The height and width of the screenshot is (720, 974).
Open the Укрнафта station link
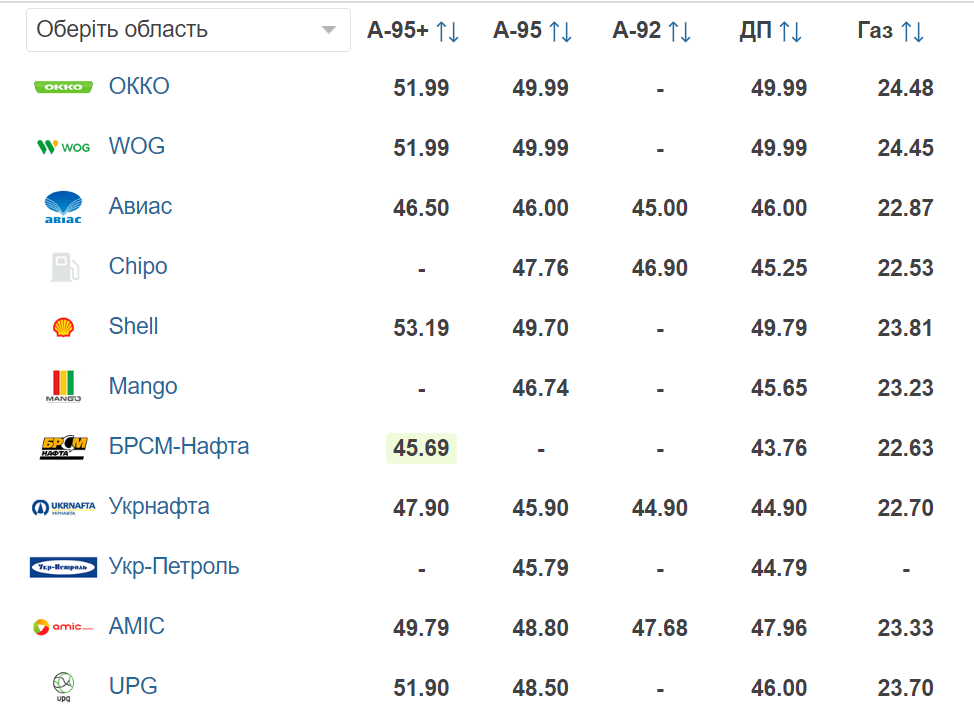[x=159, y=506]
